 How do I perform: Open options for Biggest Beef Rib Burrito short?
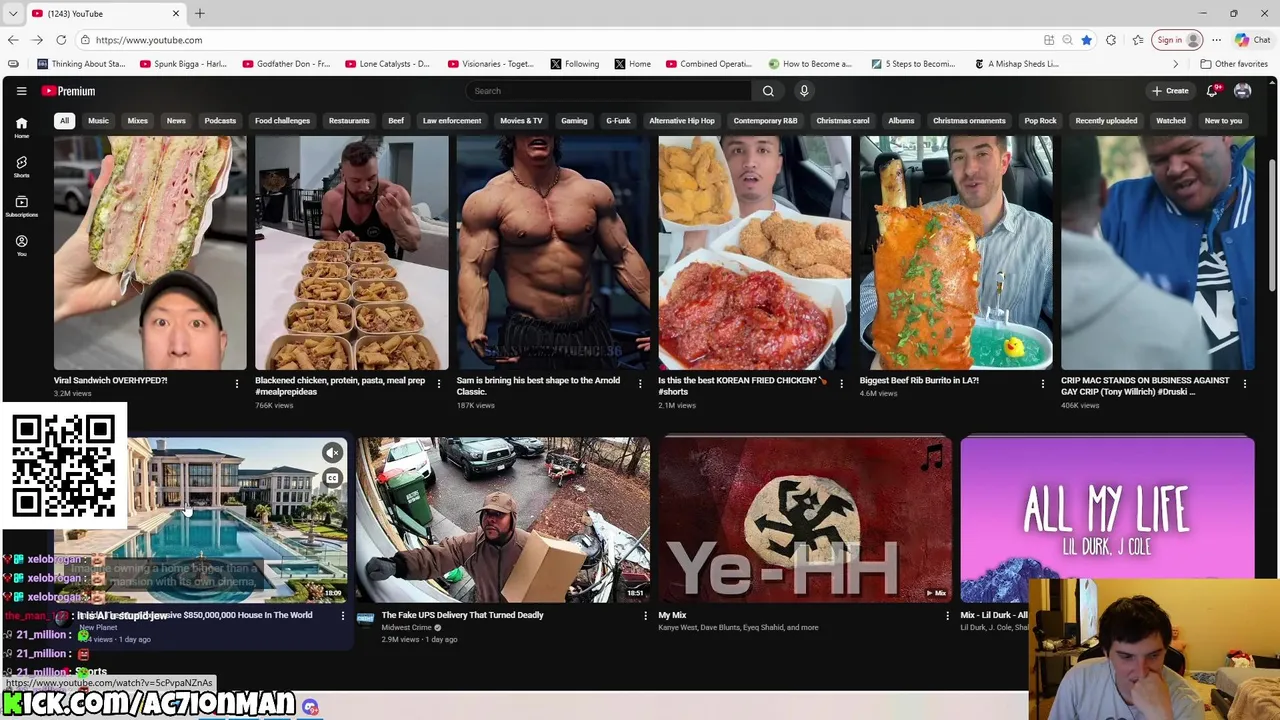click(x=1043, y=384)
